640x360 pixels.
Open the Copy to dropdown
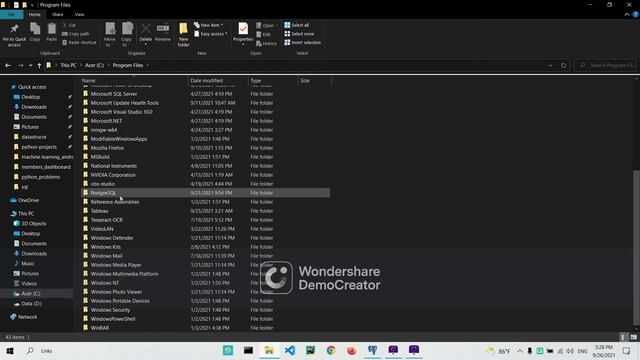pos(127,35)
